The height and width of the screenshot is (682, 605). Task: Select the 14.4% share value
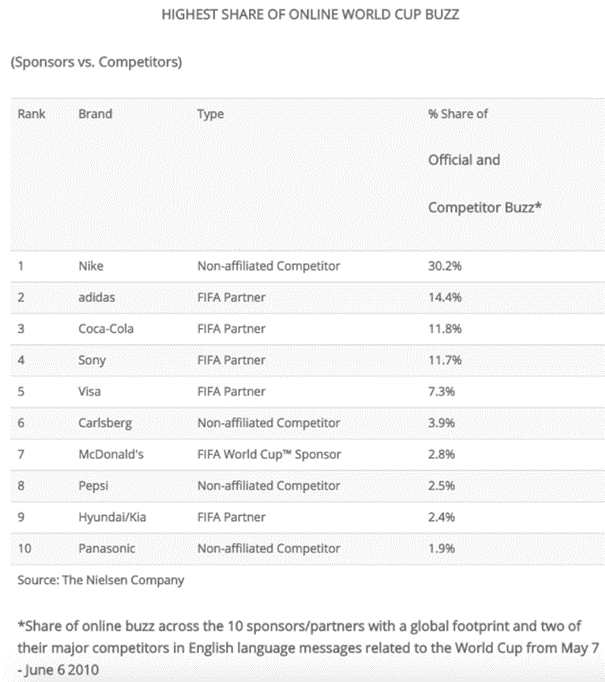point(444,297)
